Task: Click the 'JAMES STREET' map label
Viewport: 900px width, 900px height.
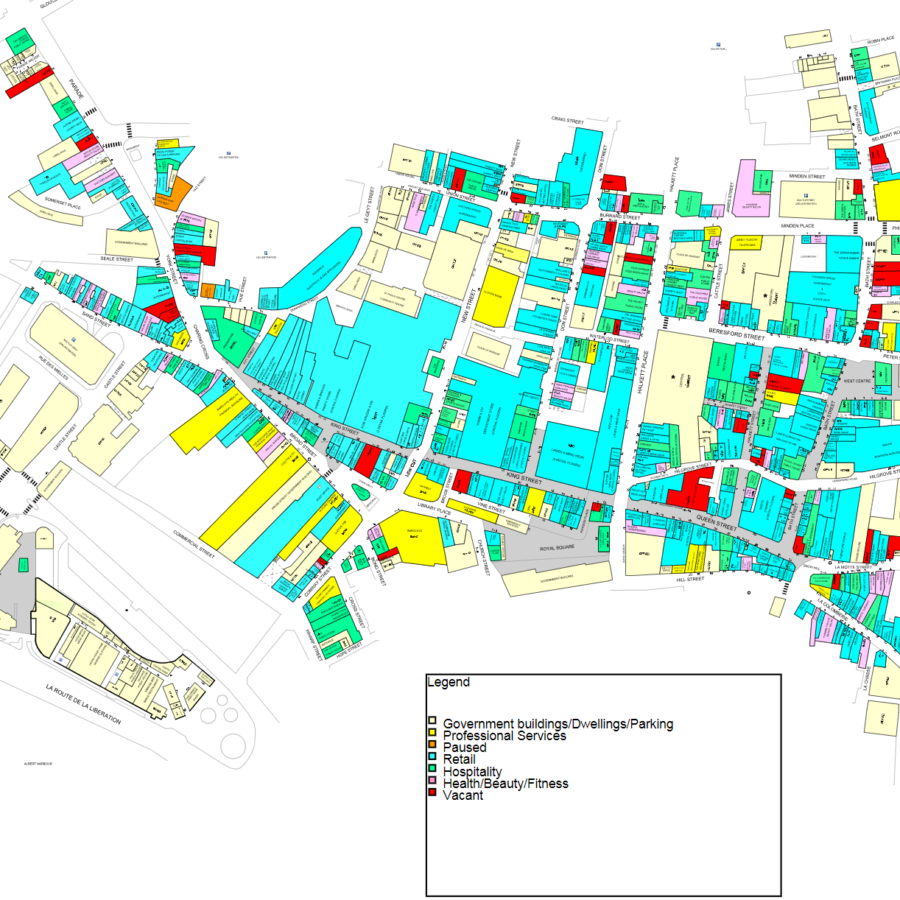Action: pos(731,199)
